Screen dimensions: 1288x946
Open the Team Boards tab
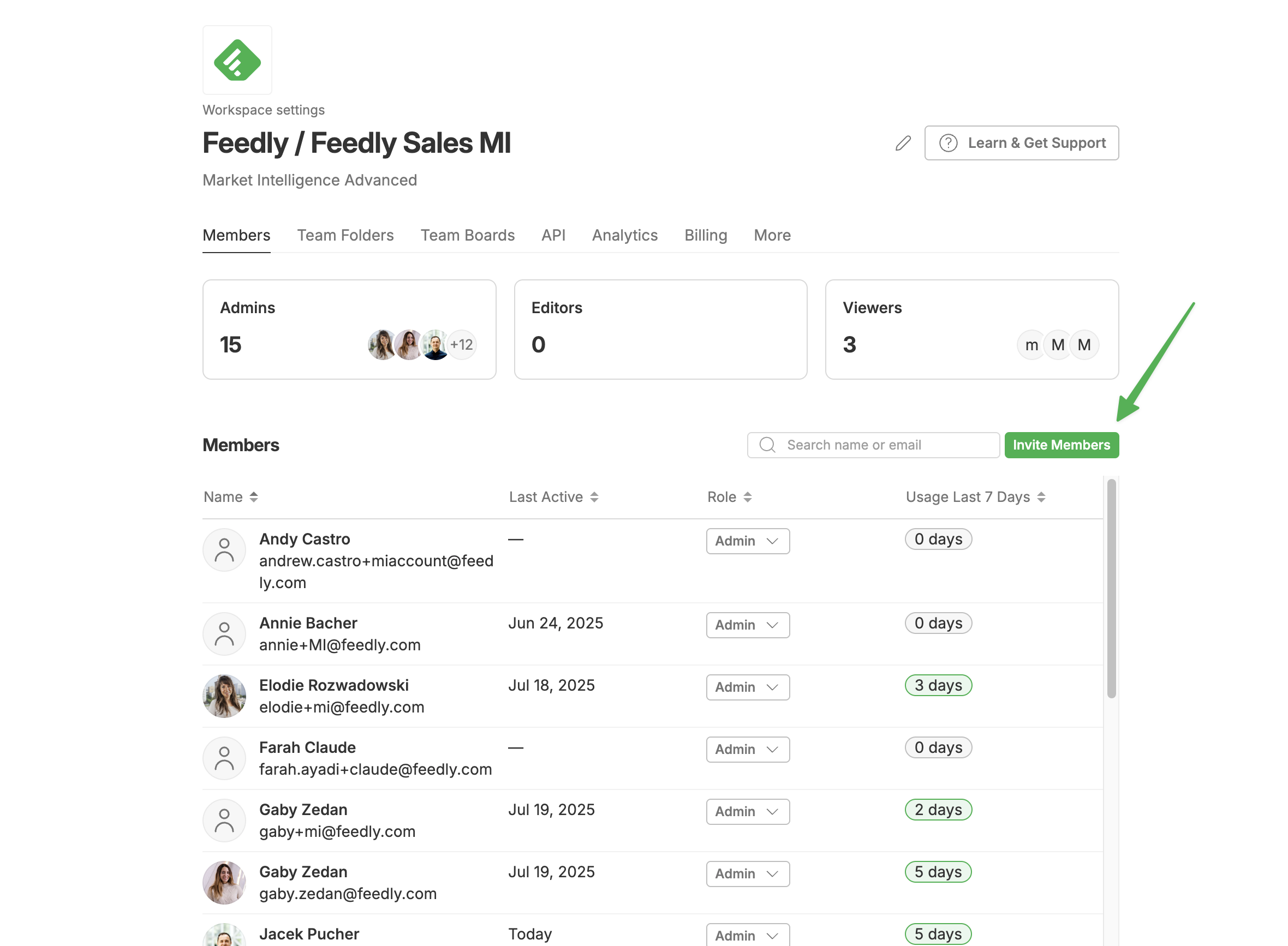coord(467,235)
